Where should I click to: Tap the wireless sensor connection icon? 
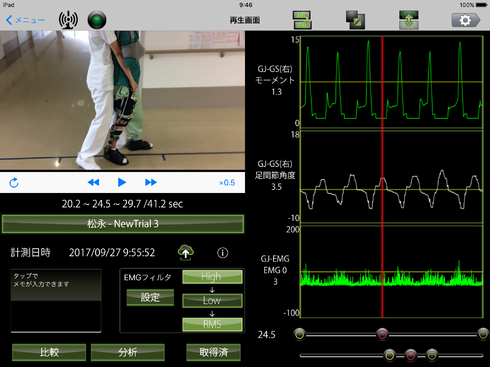click(x=68, y=20)
